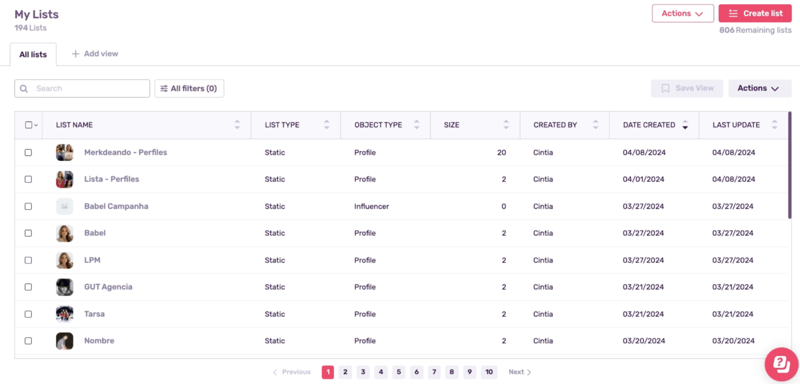Click the Save View button
Viewport: 800px width, 384px height.
click(x=687, y=88)
